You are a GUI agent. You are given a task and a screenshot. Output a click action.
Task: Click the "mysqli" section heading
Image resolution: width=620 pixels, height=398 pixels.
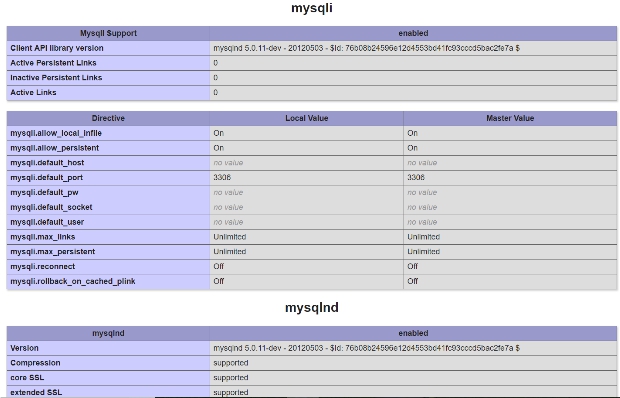click(x=312, y=8)
